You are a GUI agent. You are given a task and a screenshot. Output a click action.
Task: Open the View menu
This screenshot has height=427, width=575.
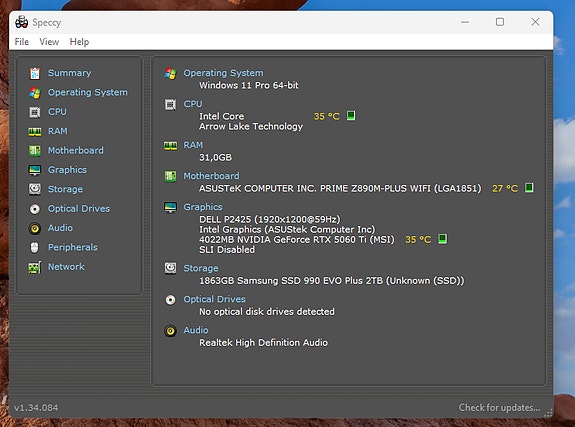click(x=49, y=42)
